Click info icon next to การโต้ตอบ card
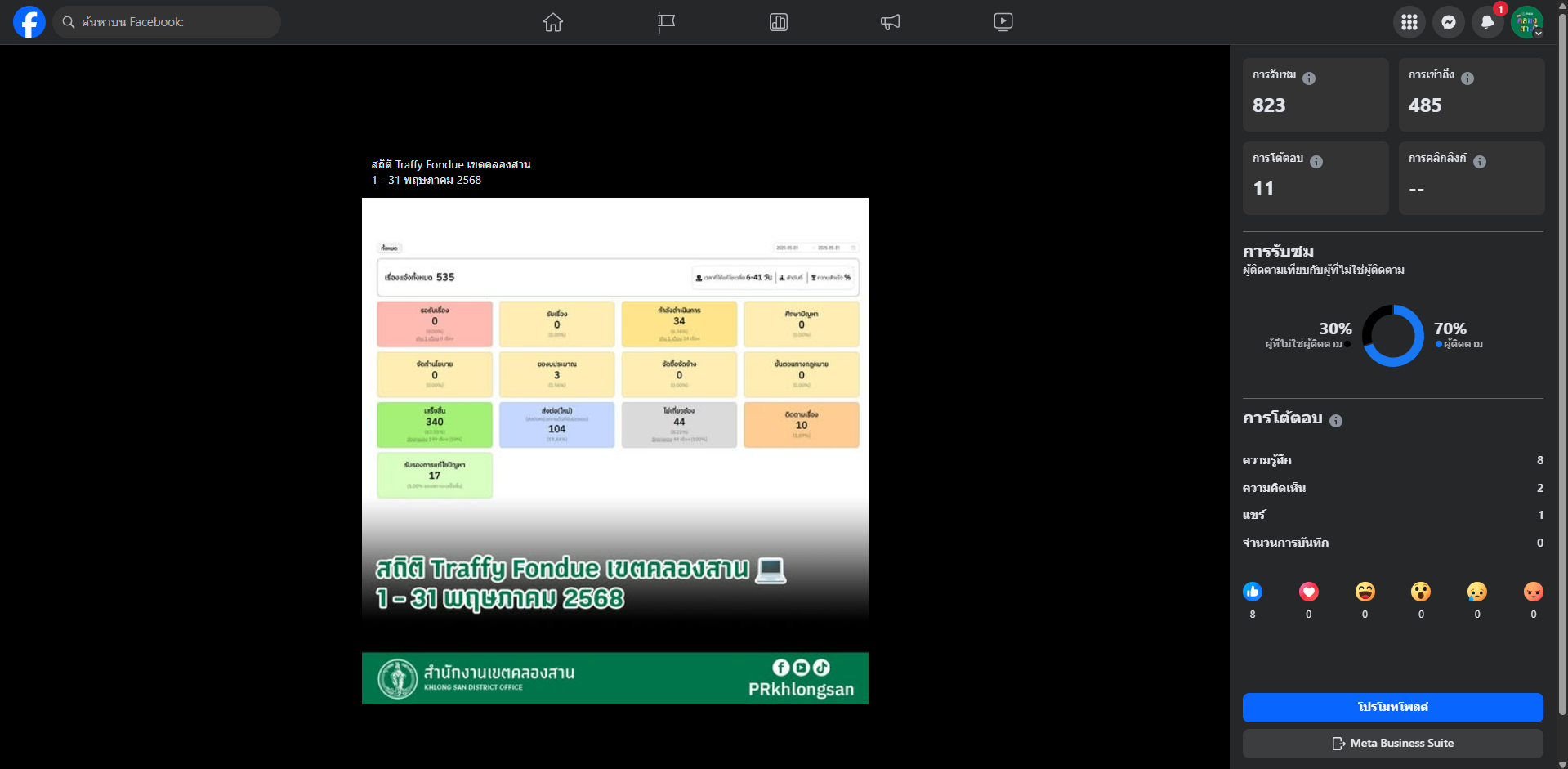The width and height of the screenshot is (1568, 769). (1316, 162)
